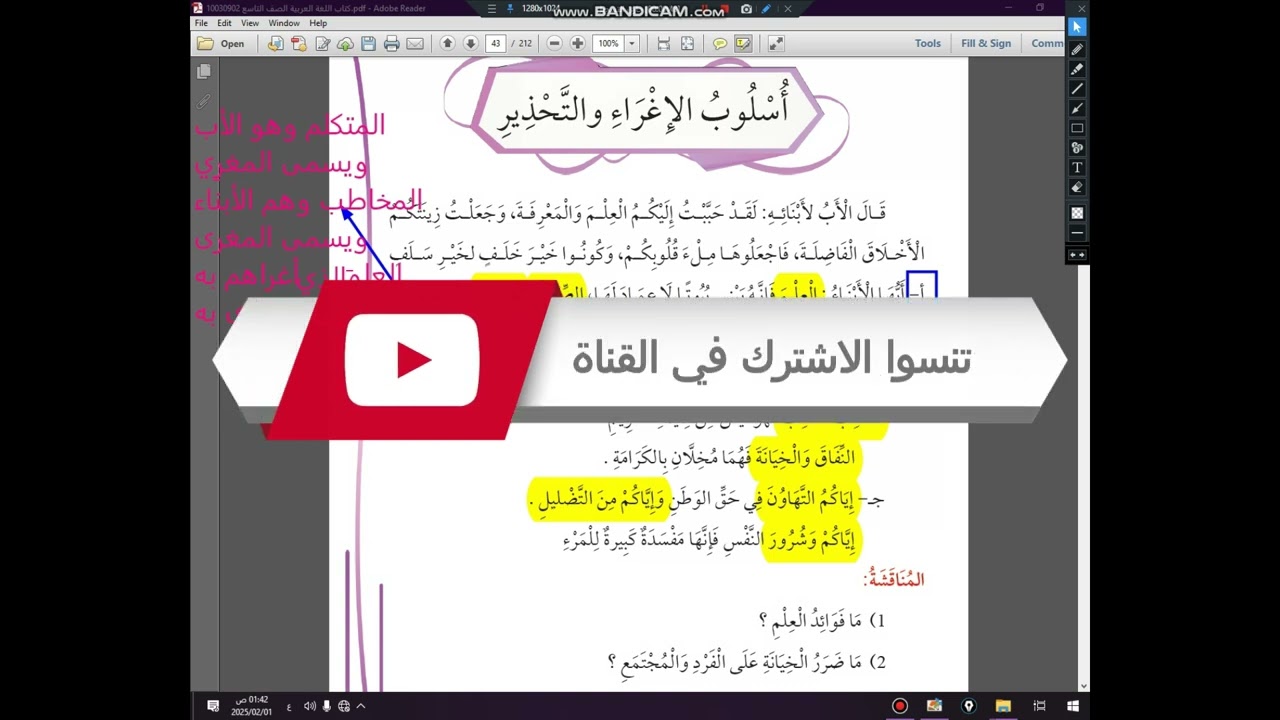Click the taskbar microphone icon
1280x720 pixels.
click(326, 706)
